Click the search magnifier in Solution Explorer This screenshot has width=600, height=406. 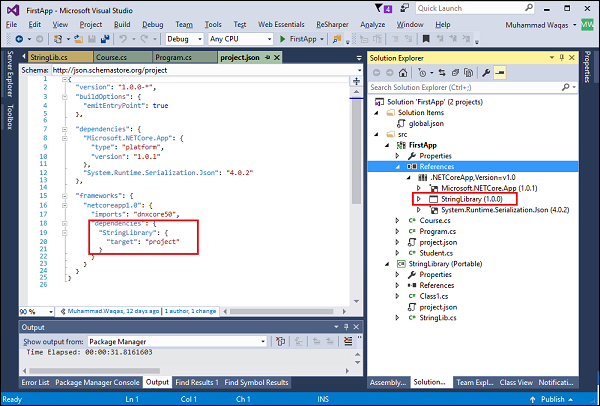[566, 88]
